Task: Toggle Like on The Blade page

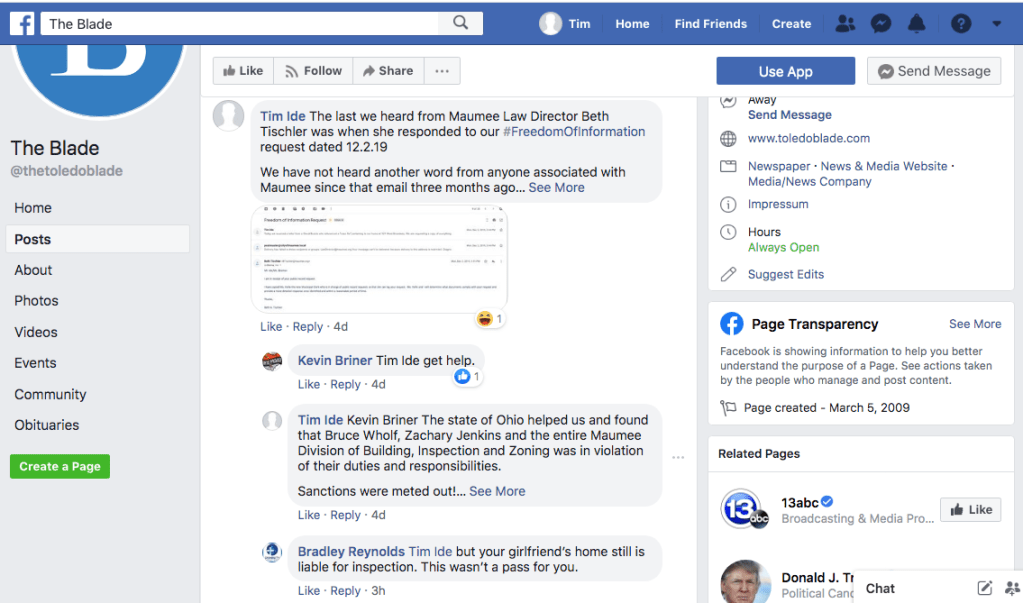Action: point(243,71)
